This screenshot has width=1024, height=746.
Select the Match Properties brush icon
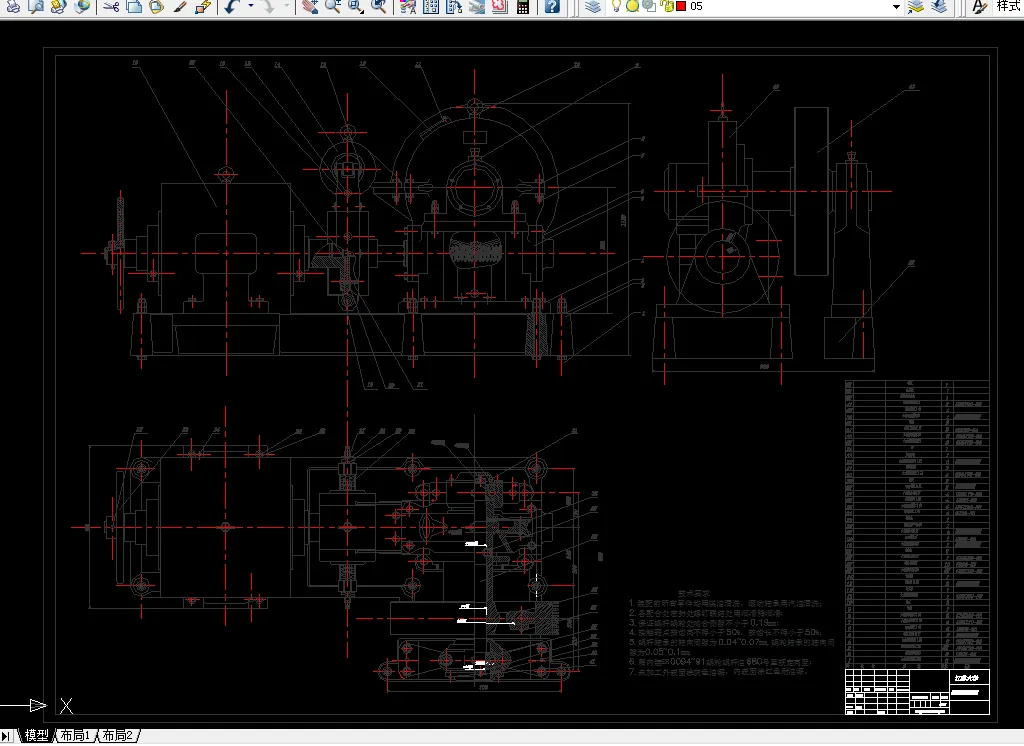[180, 7]
